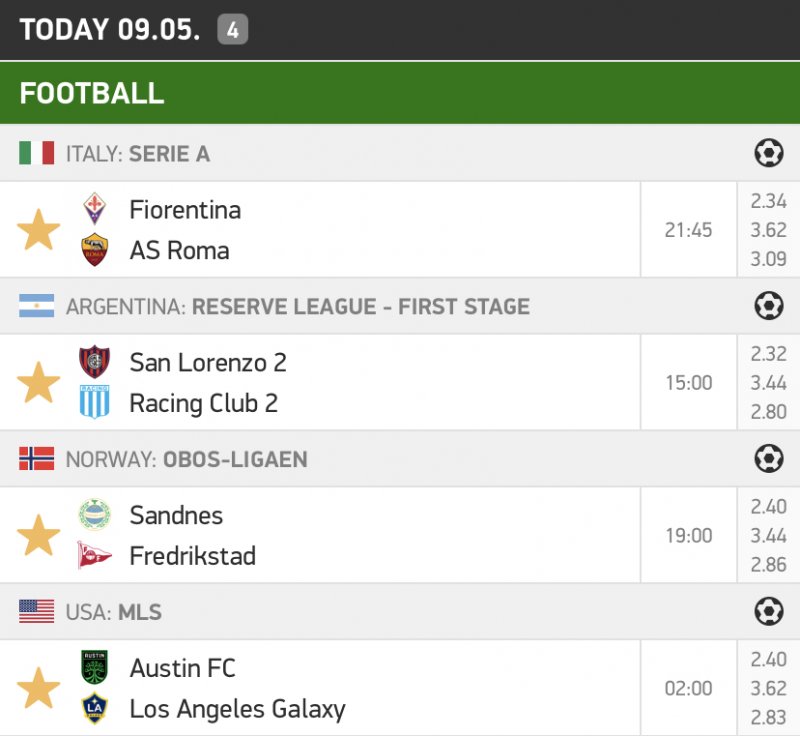Viewport: 800px width, 736px height.
Task: Click the football icon in OBOS-Ligaen header
Action: pyautogui.click(x=768, y=459)
